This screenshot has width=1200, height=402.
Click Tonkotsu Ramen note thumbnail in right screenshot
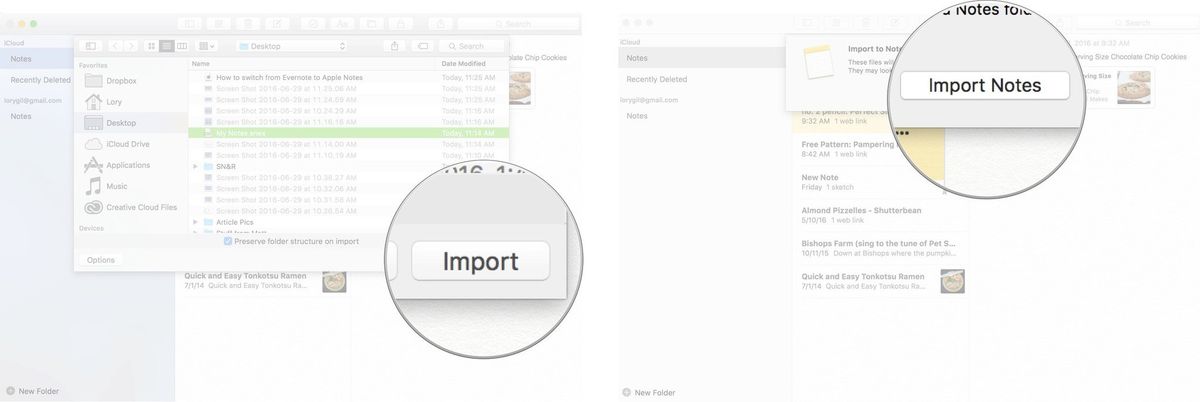pyautogui.click(x=951, y=281)
